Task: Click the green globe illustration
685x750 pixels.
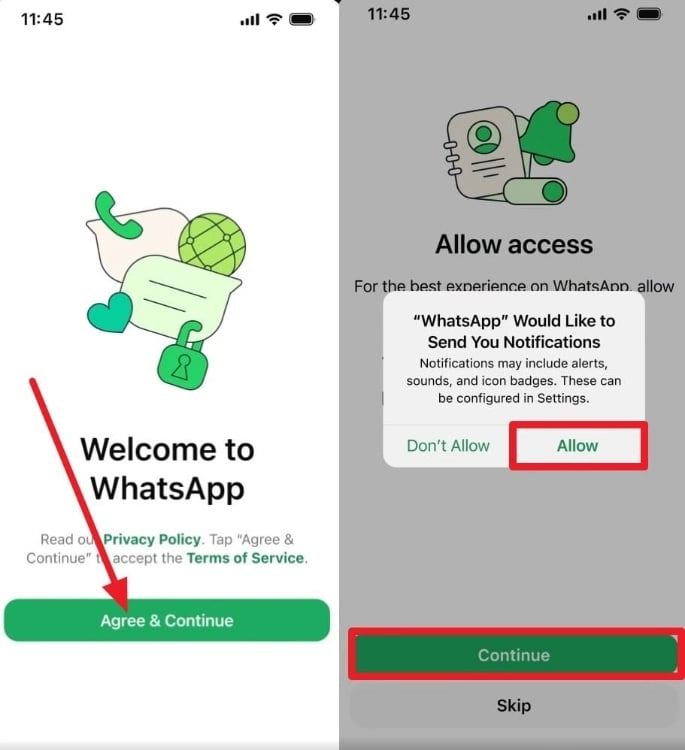Action: click(212, 244)
